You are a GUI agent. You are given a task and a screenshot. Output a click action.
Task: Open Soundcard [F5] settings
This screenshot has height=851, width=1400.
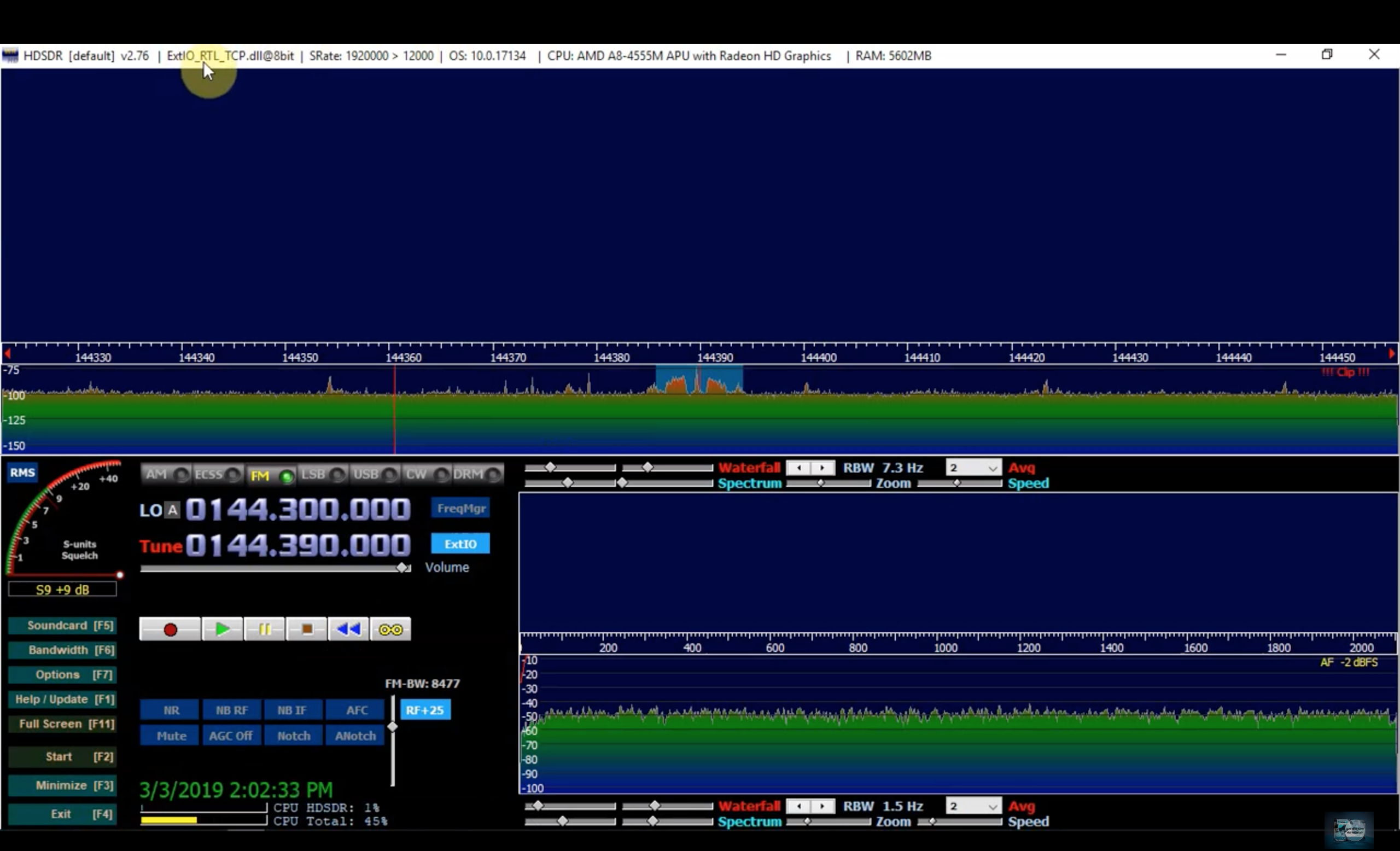63,626
